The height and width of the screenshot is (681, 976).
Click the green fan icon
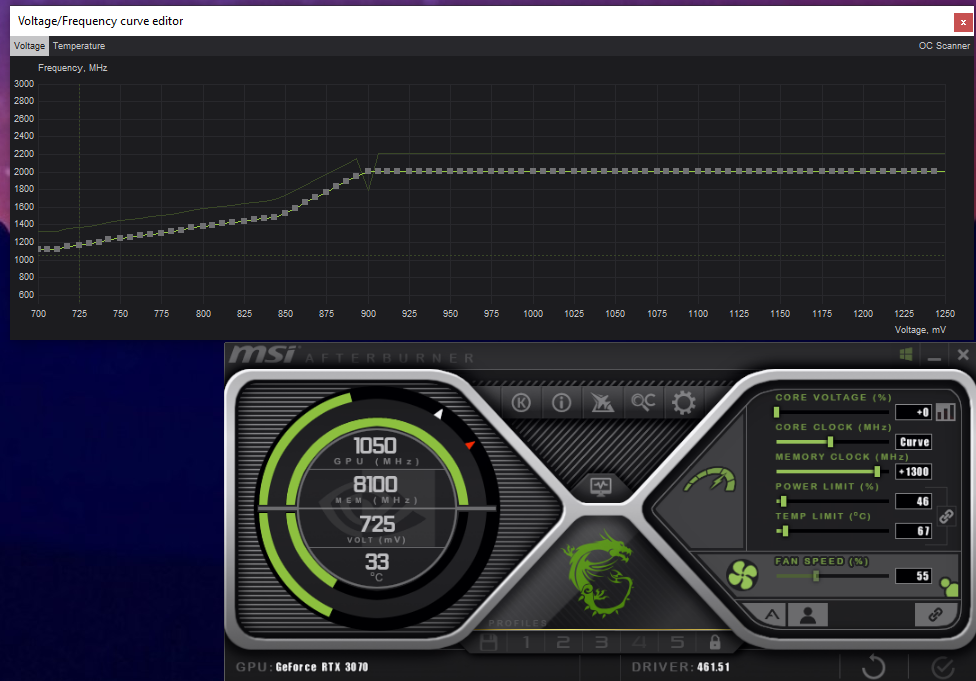[x=743, y=574]
